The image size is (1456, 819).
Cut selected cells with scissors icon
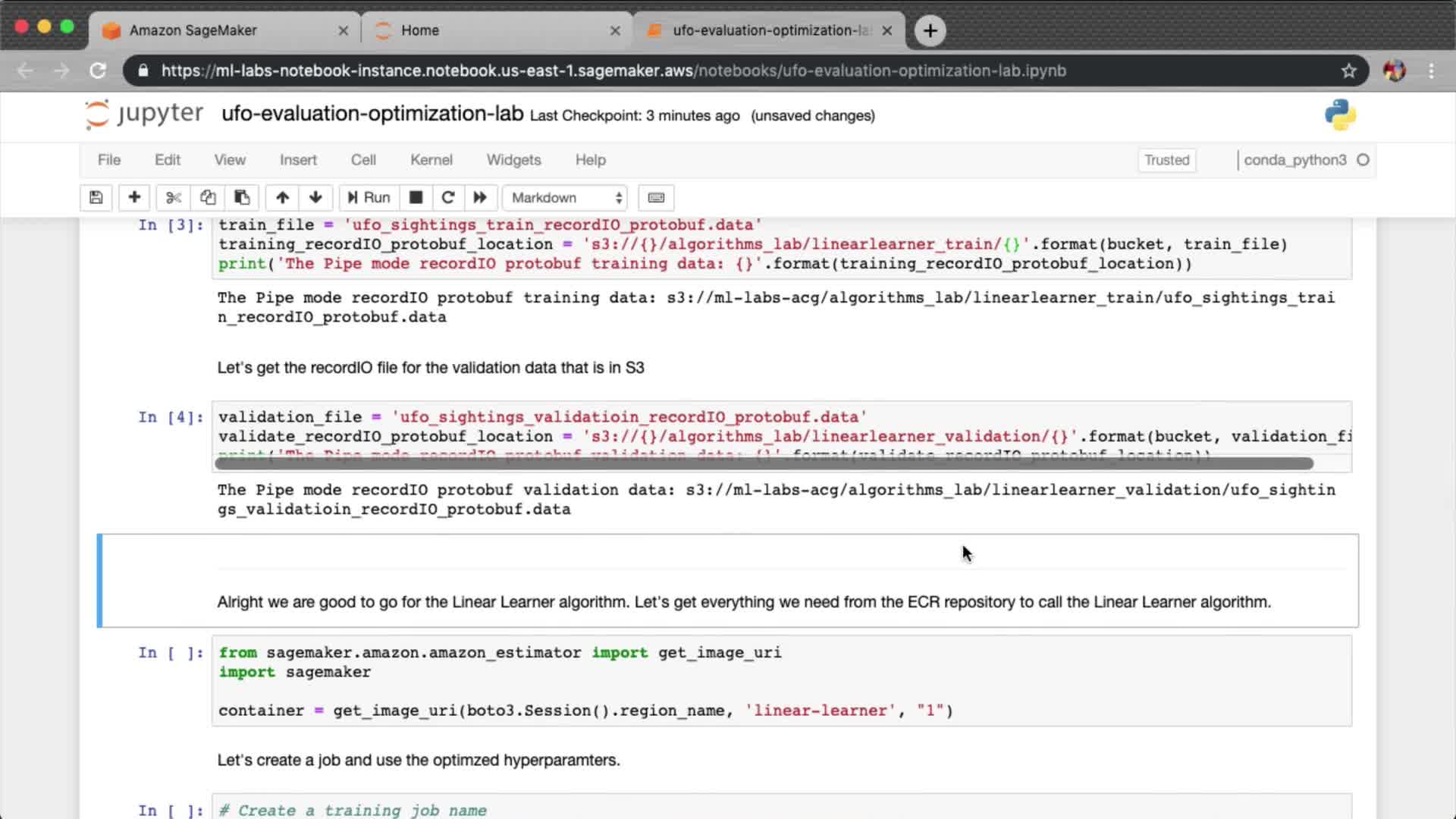pos(174,197)
